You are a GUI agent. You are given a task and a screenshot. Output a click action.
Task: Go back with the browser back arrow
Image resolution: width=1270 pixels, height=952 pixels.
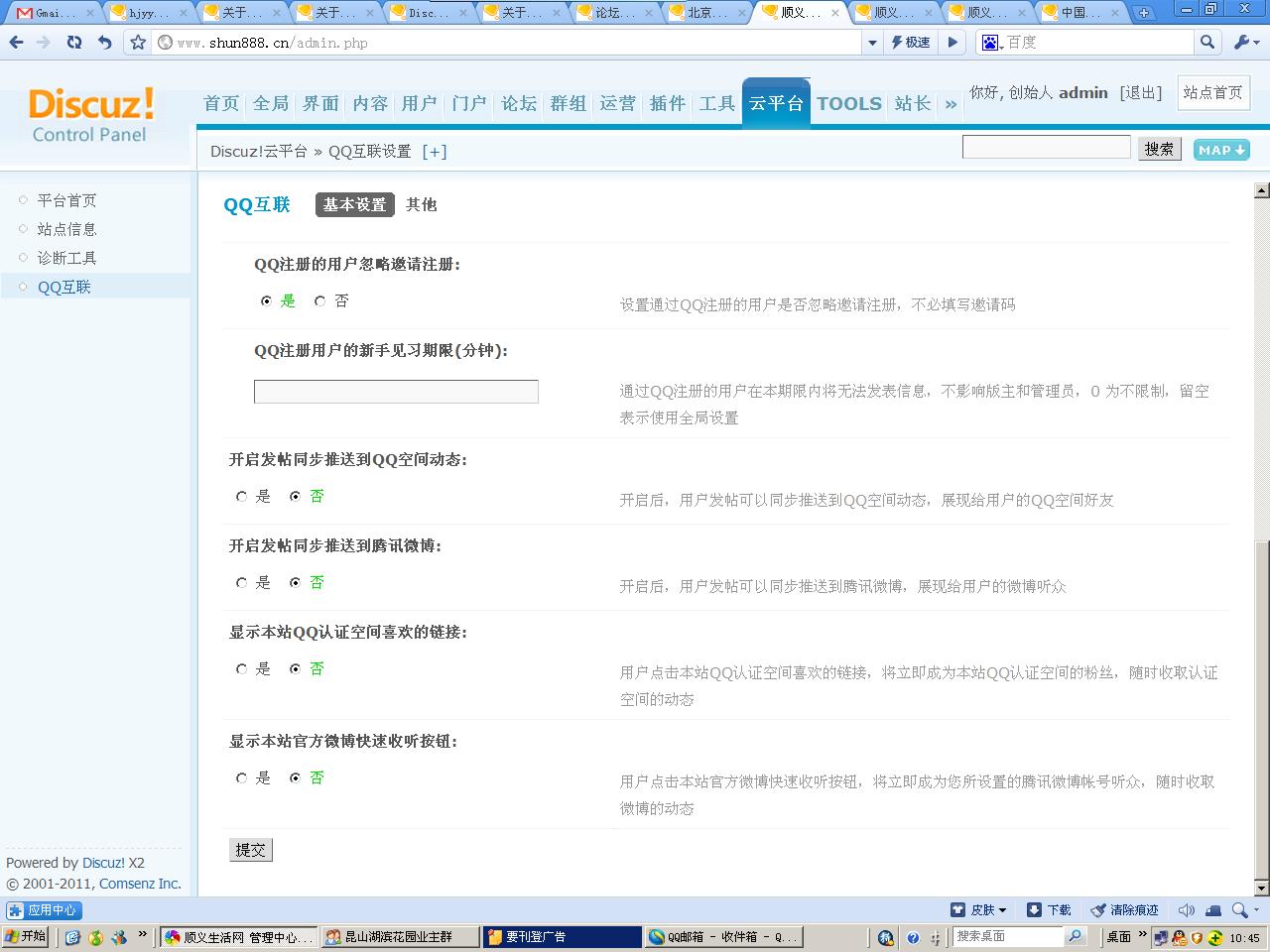[x=16, y=43]
